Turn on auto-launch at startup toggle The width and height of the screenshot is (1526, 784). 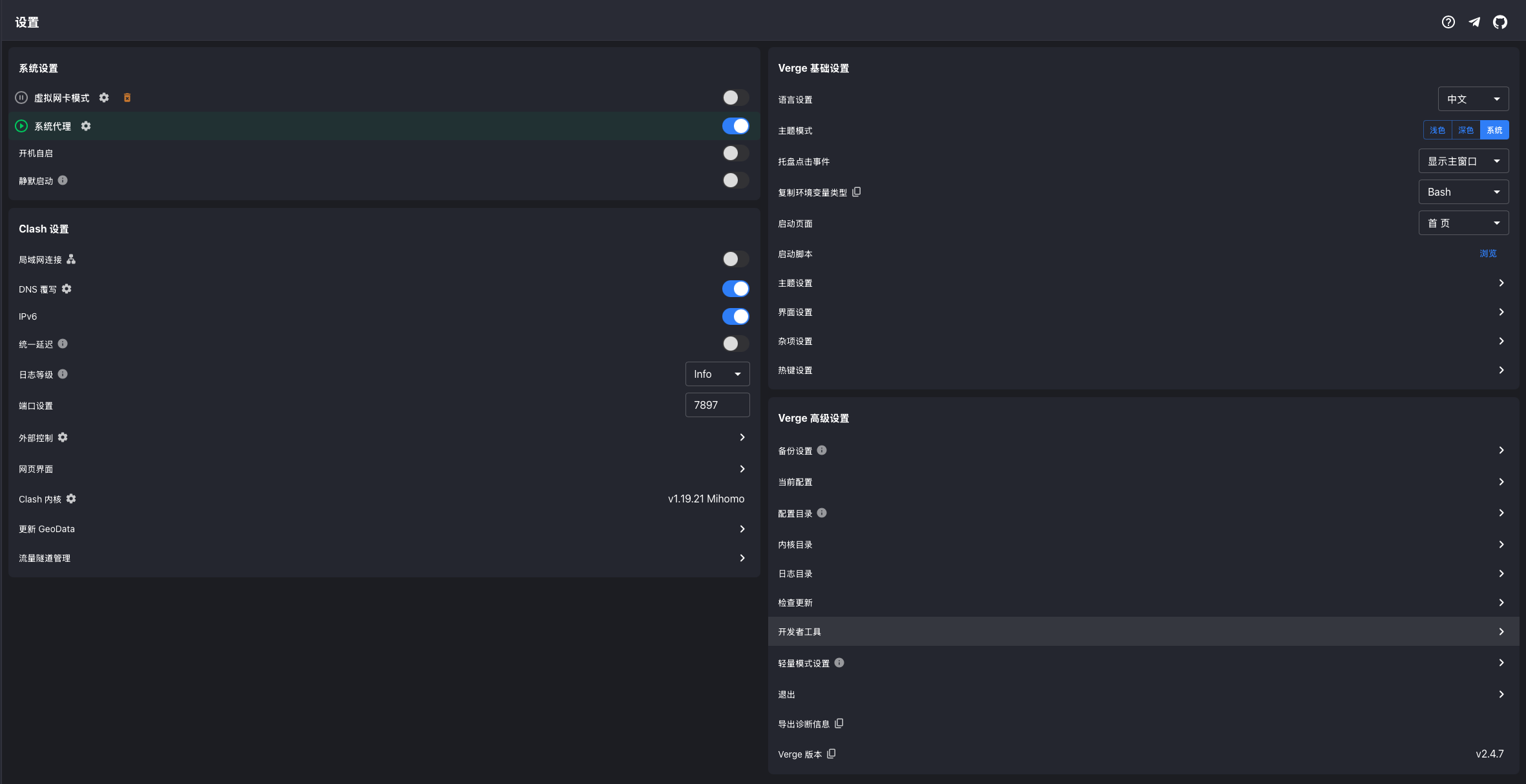tap(735, 153)
